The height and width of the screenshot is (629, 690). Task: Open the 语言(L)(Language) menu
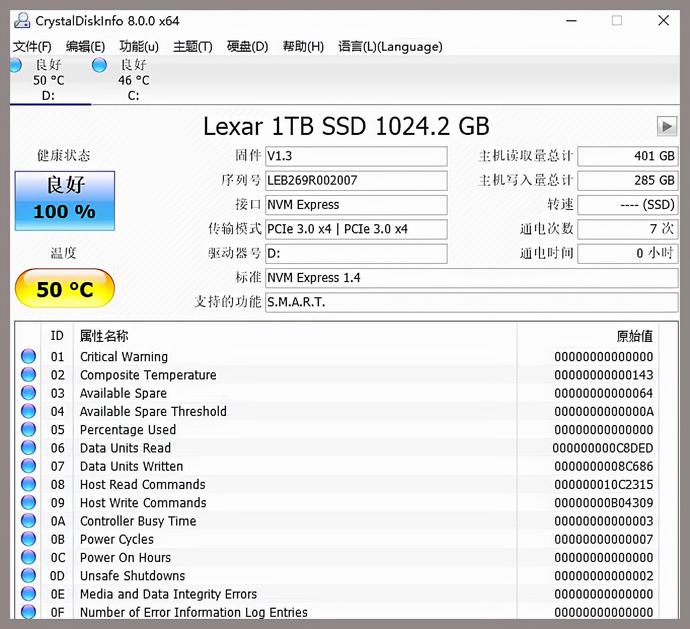click(x=390, y=47)
